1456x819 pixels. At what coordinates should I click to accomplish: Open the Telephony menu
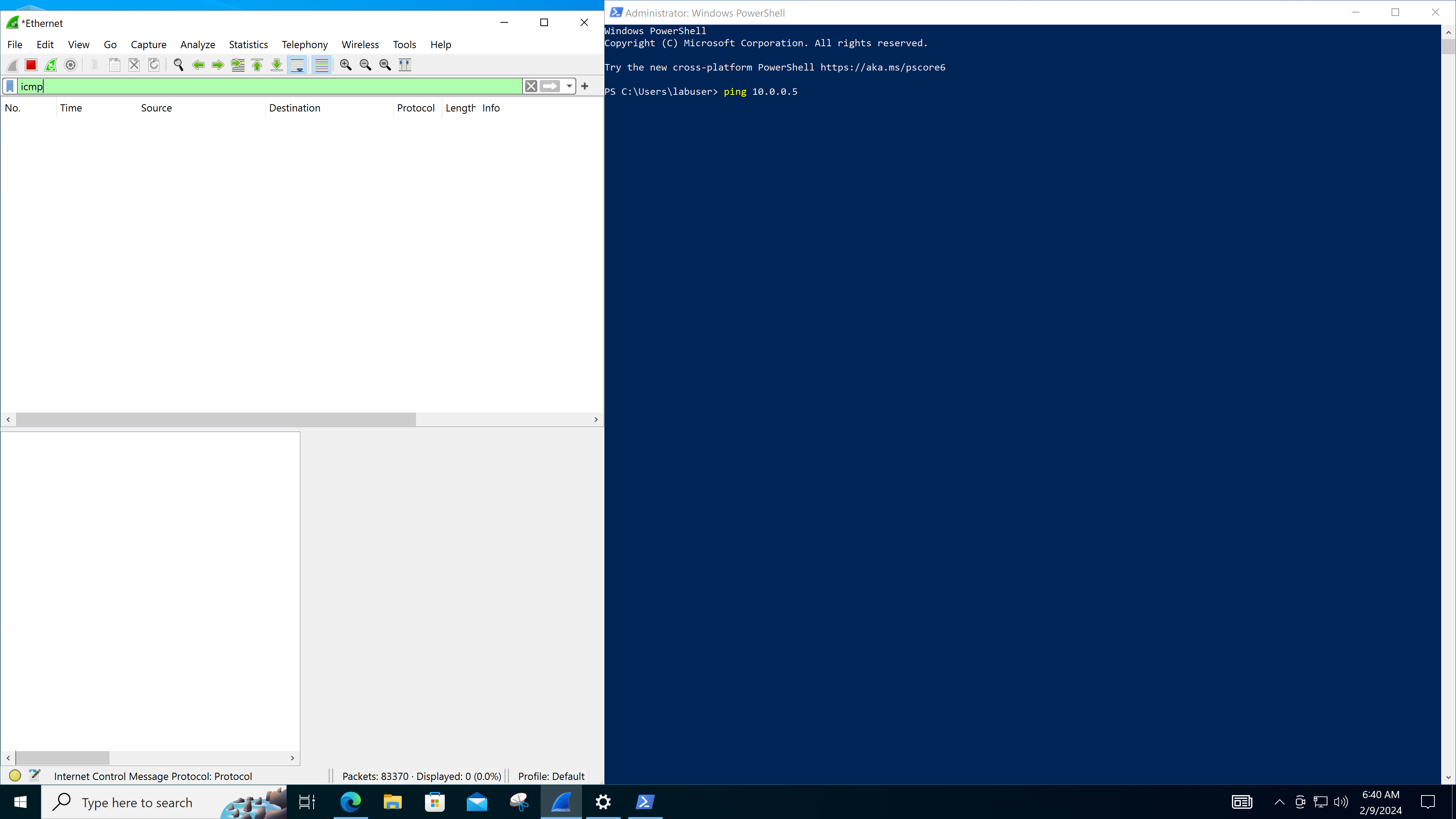[304, 45]
